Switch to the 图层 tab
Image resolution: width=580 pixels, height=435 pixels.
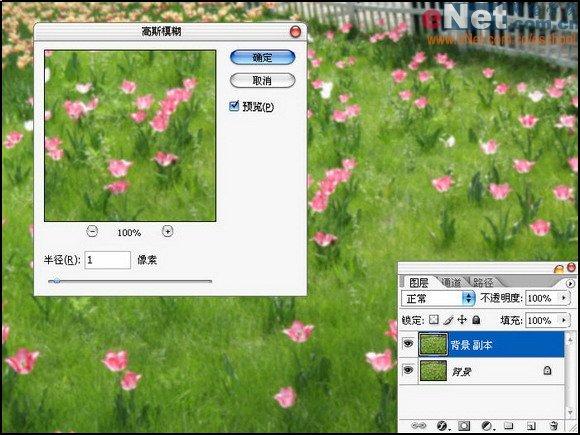tap(418, 283)
